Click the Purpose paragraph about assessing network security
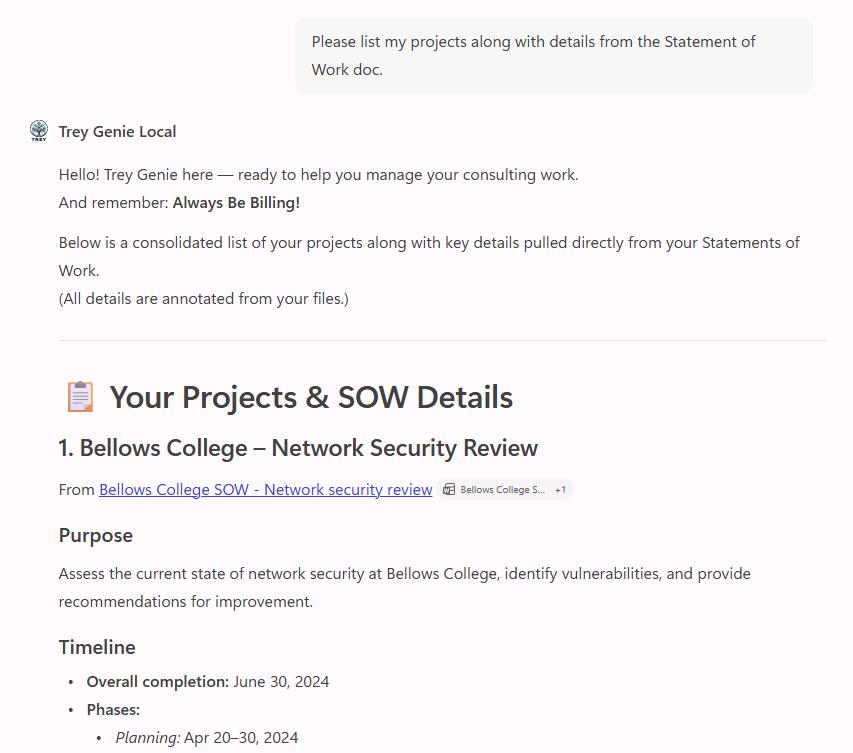Viewport: 853px width, 753px height. 405,588
